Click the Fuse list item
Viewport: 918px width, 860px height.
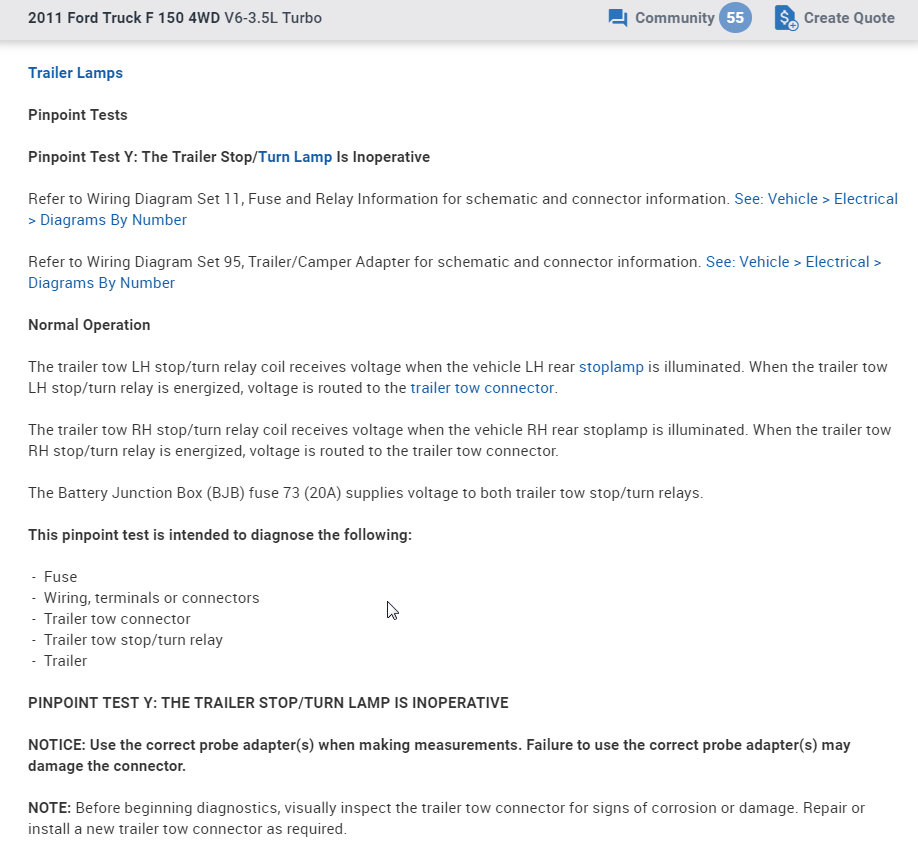[x=60, y=577]
